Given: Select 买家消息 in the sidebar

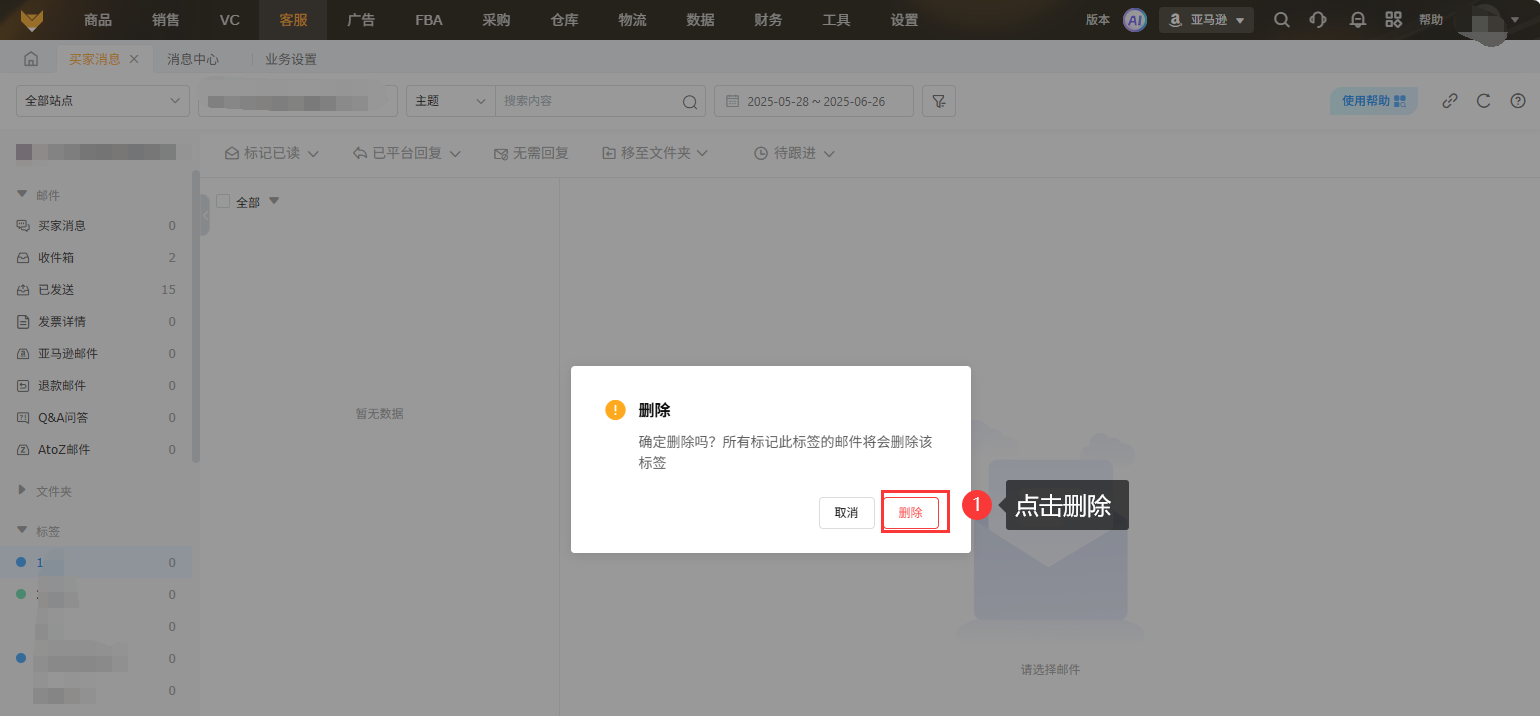Looking at the screenshot, I should click(x=96, y=226).
